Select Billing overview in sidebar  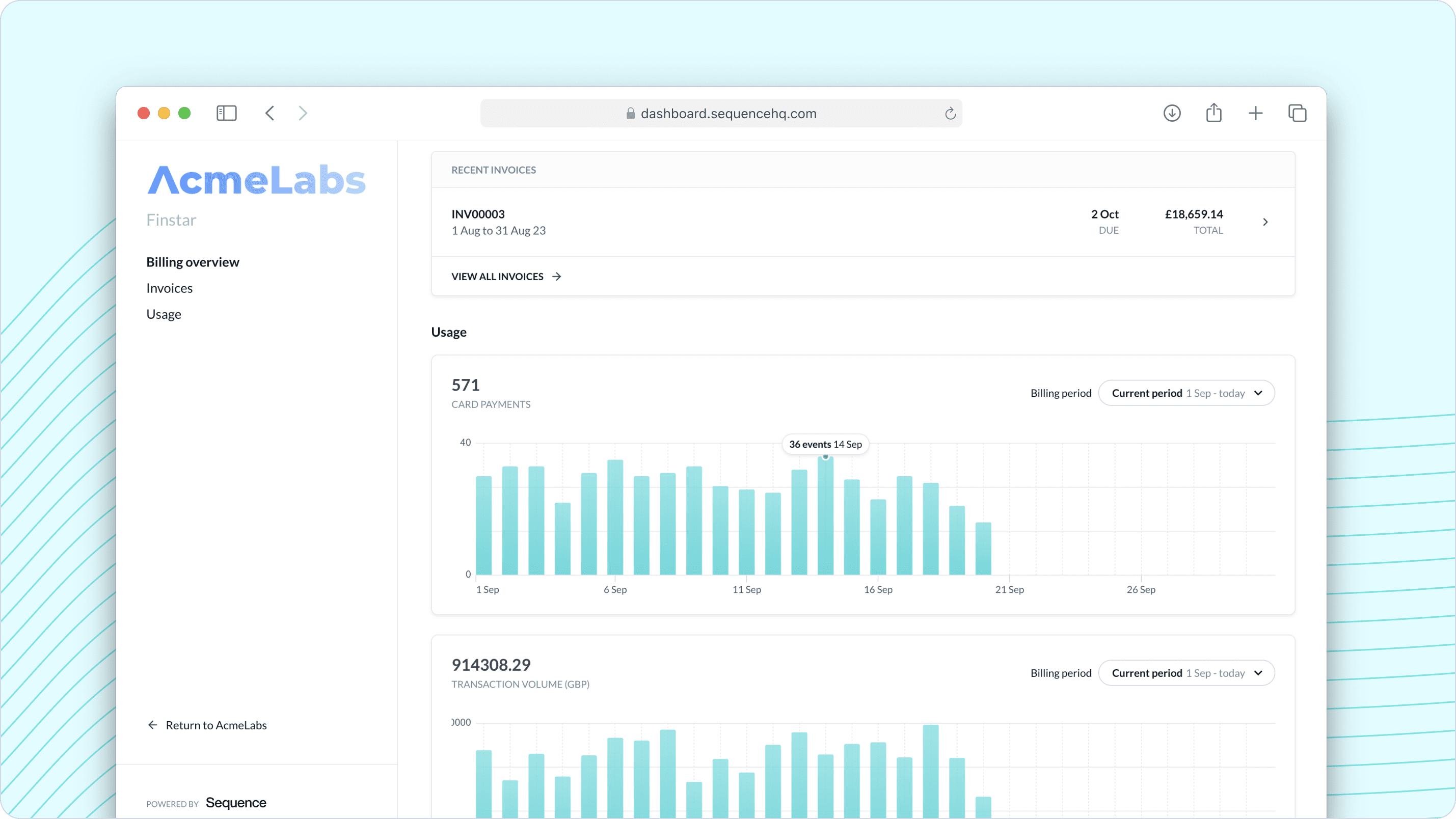coord(193,262)
